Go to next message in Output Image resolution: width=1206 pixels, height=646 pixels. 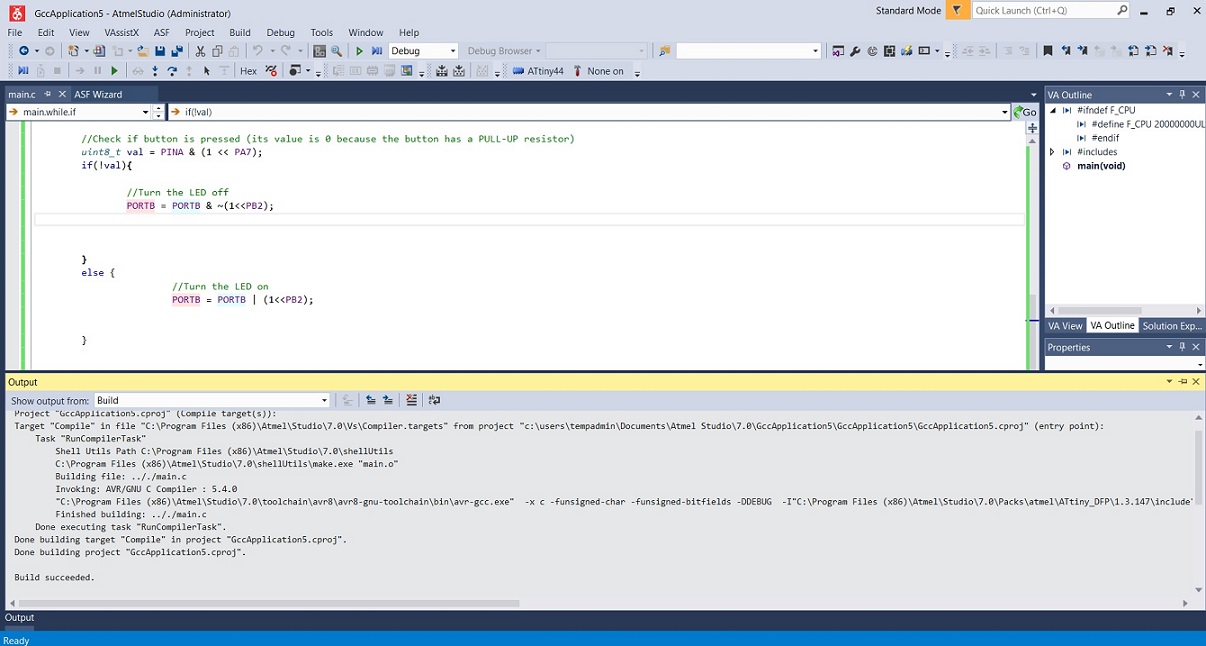click(x=388, y=400)
